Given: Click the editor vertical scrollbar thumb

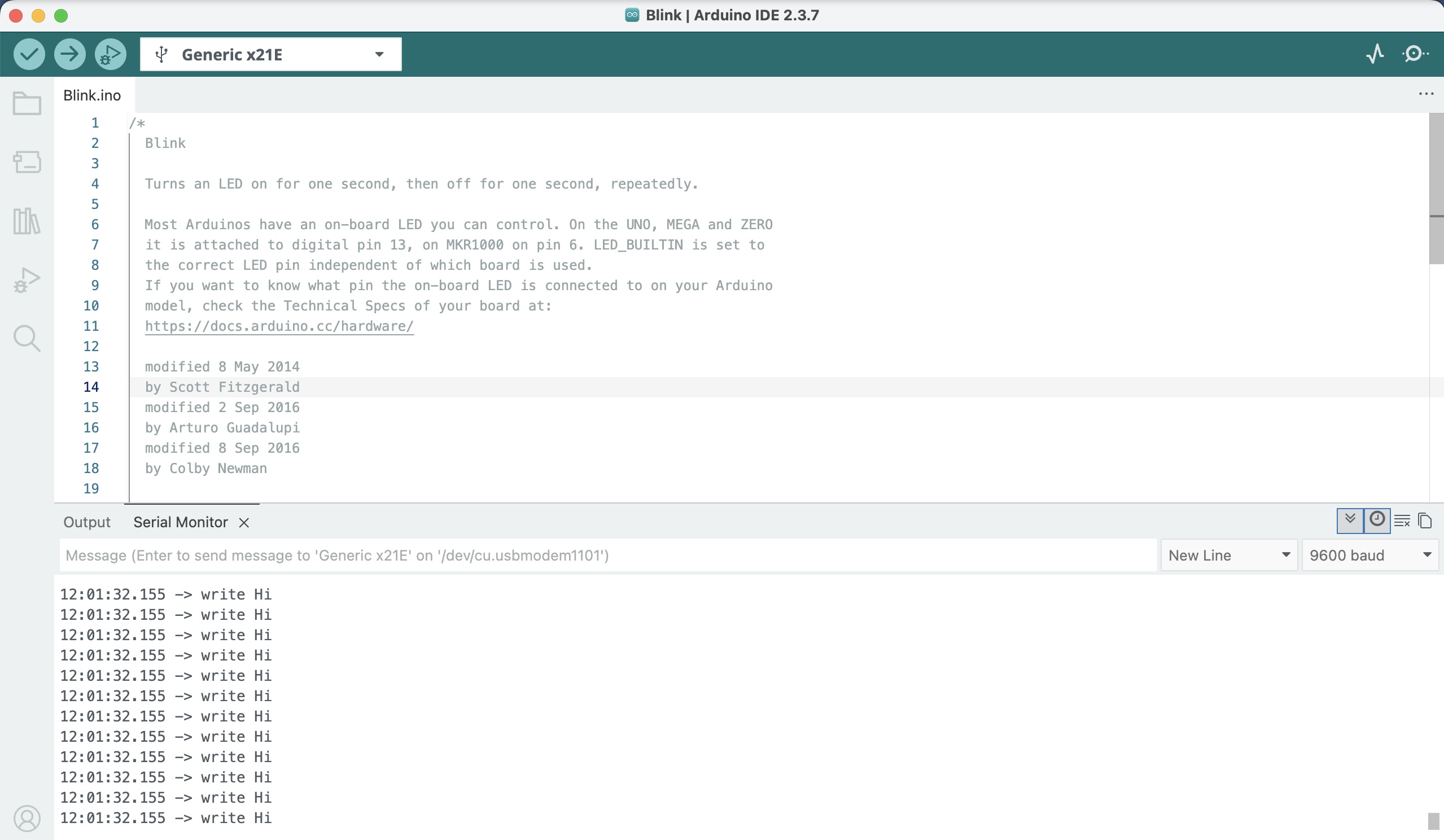Looking at the screenshot, I should pyautogui.click(x=1436, y=189).
